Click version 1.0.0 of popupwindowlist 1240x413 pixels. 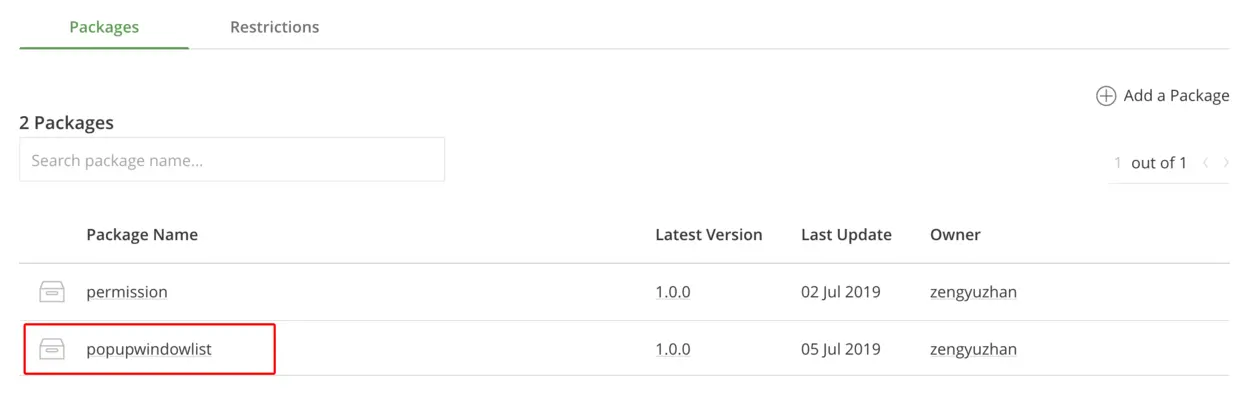point(673,349)
